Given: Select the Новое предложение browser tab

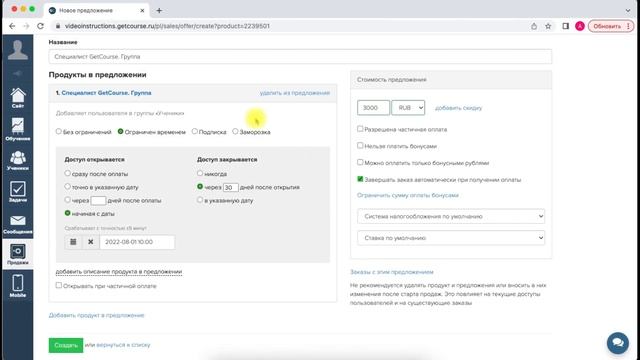Looking at the screenshot, I should pyautogui.click(x=97, y=11).
